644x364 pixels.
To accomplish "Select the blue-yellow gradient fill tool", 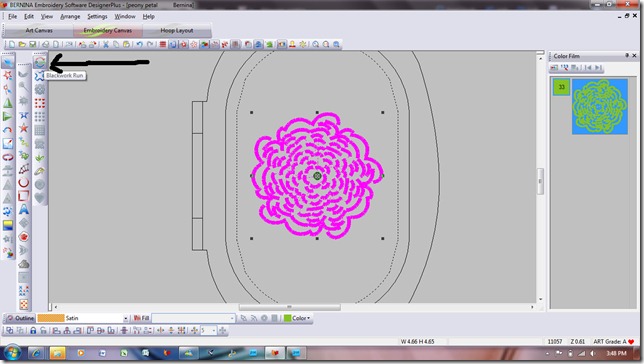I will [x=7, y=225].
